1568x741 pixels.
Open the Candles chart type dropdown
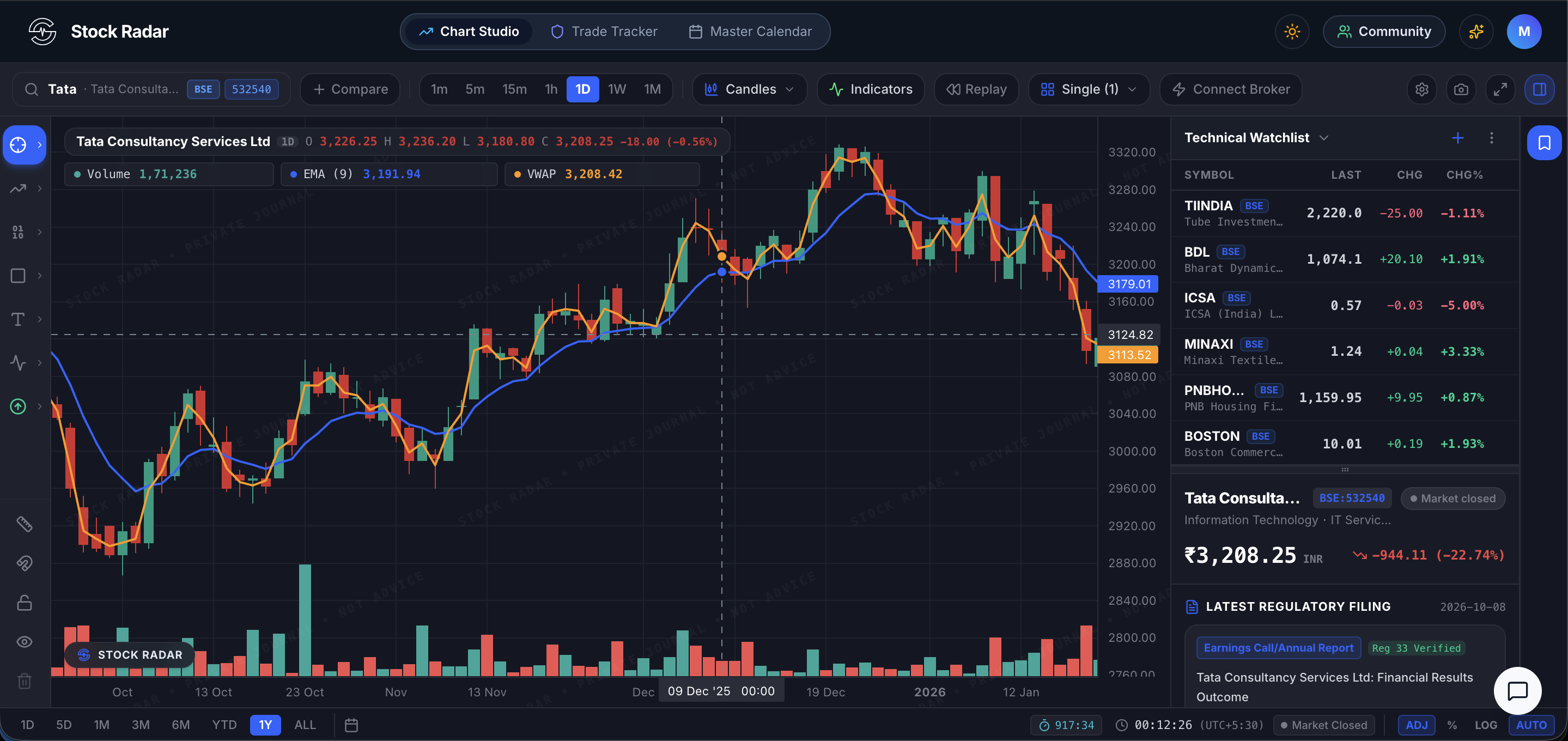(749, 89)
